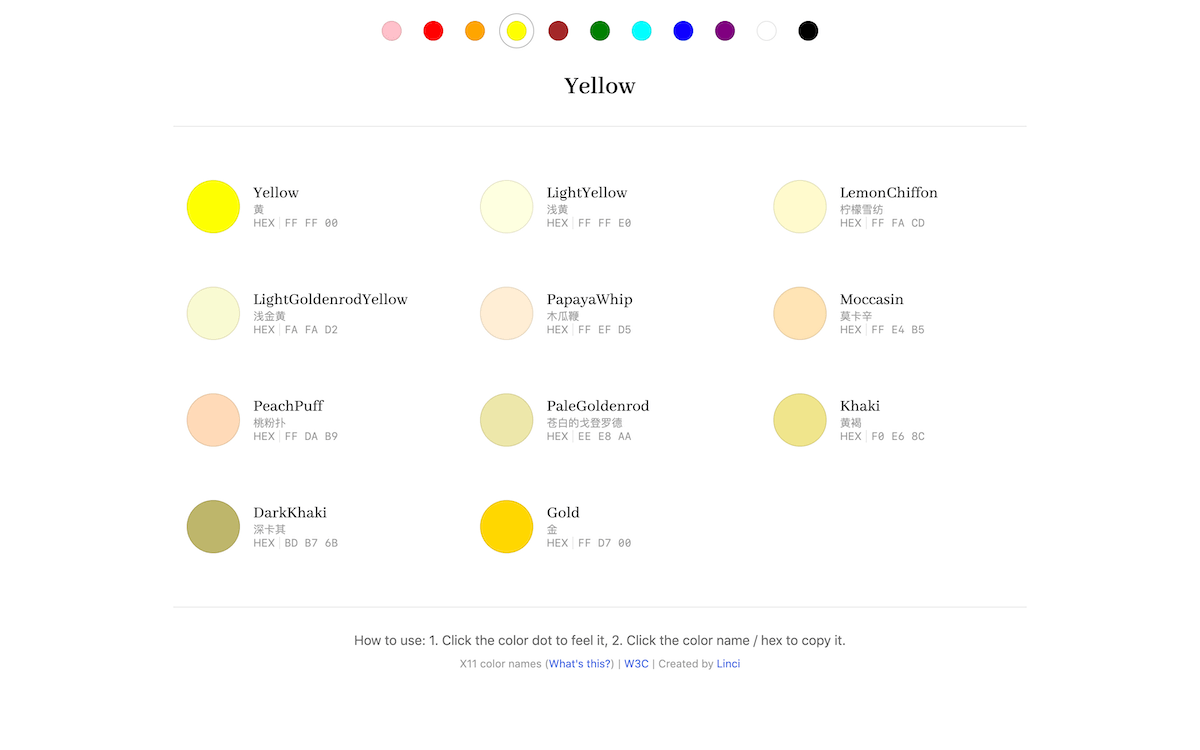Open the W3C link
The height and width of the screenshot is (750, 1200).
636,663
